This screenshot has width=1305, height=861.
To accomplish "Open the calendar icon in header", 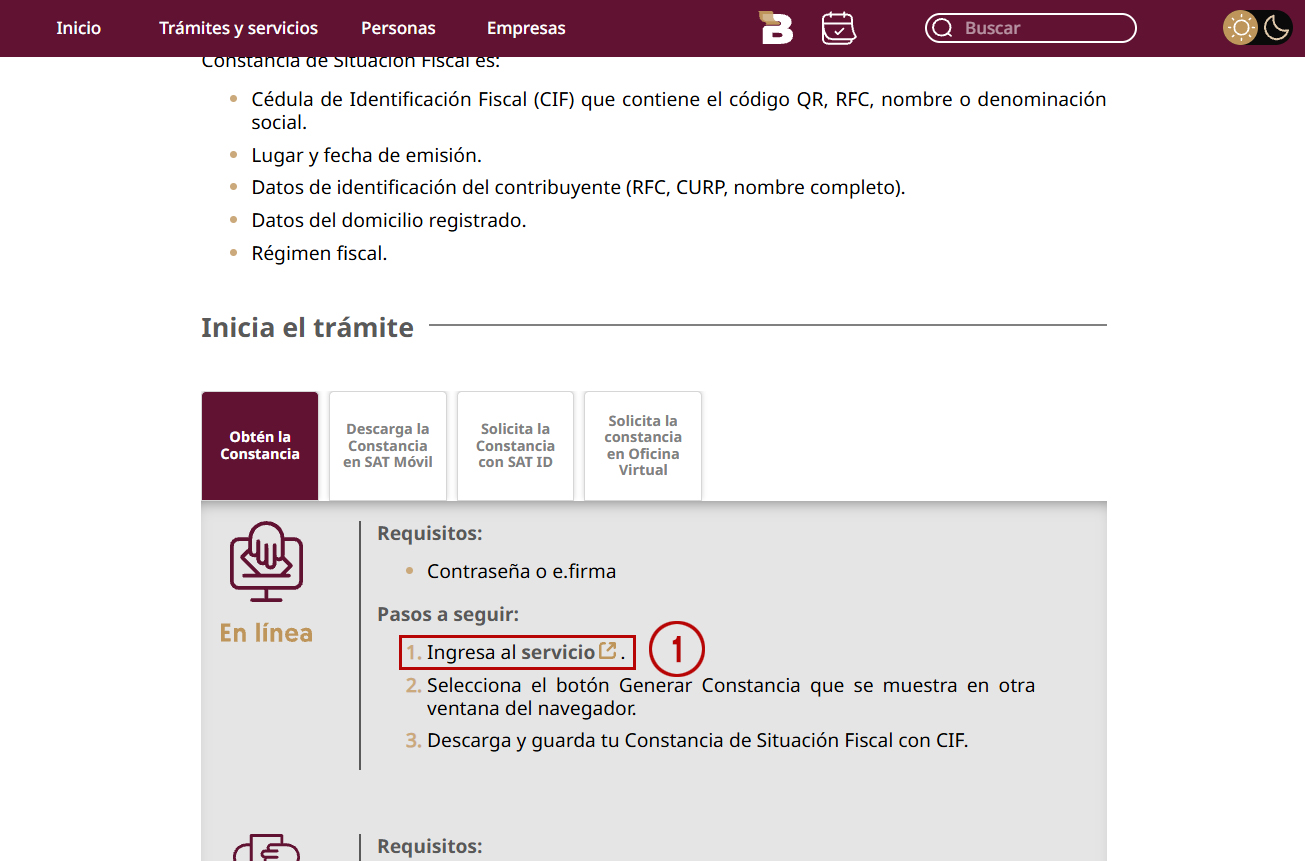I will 839,28.
